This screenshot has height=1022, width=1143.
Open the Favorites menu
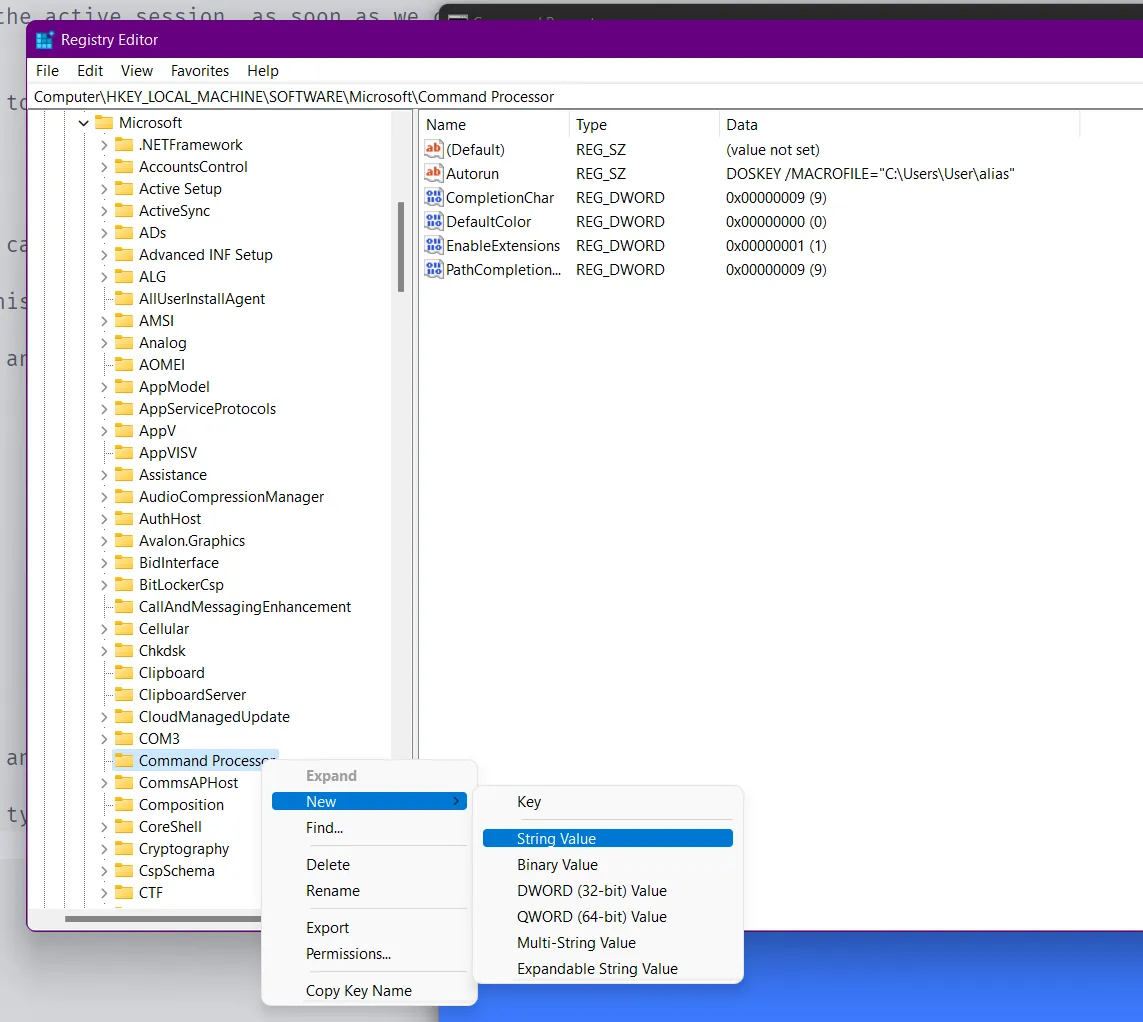pyautogui.click(x=200, y=71)
